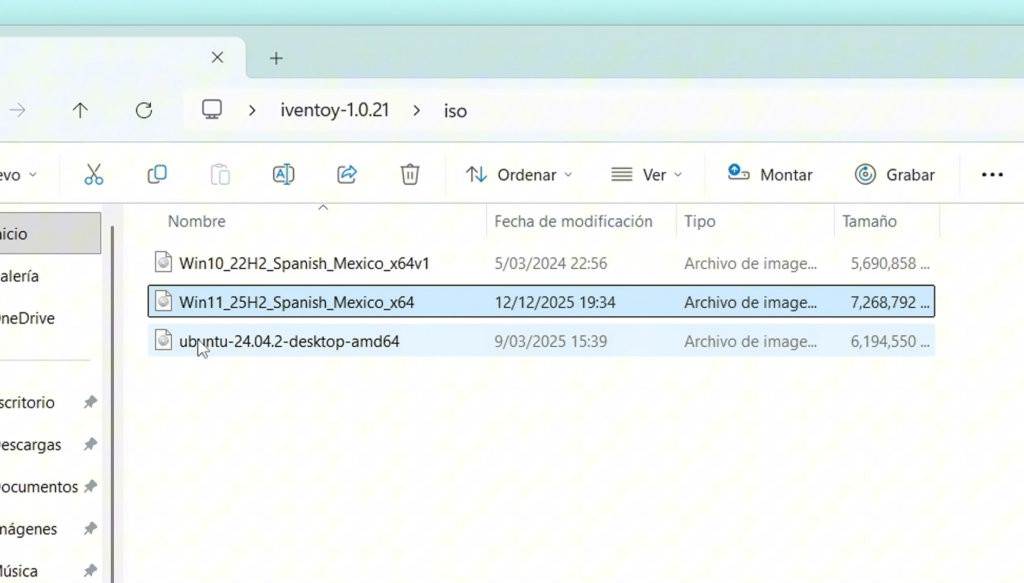
Task: Click the Grabar button
Action: (895, 175)
